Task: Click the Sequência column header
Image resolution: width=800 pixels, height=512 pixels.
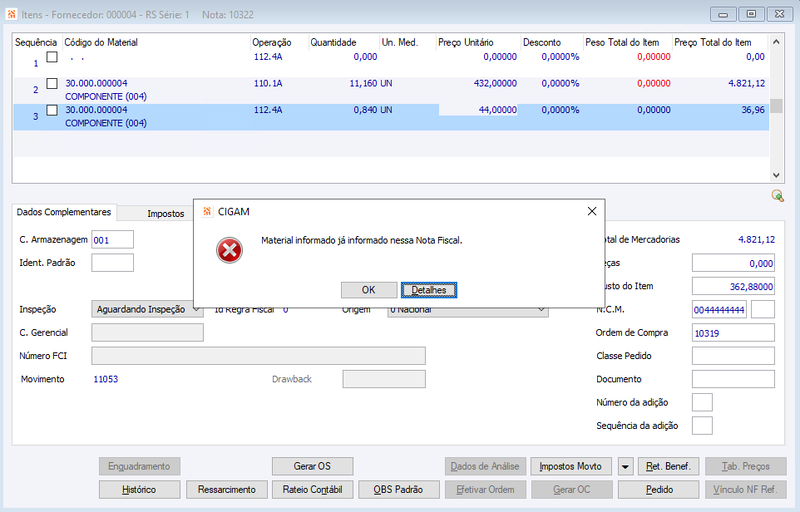Action: click(36, 42)
